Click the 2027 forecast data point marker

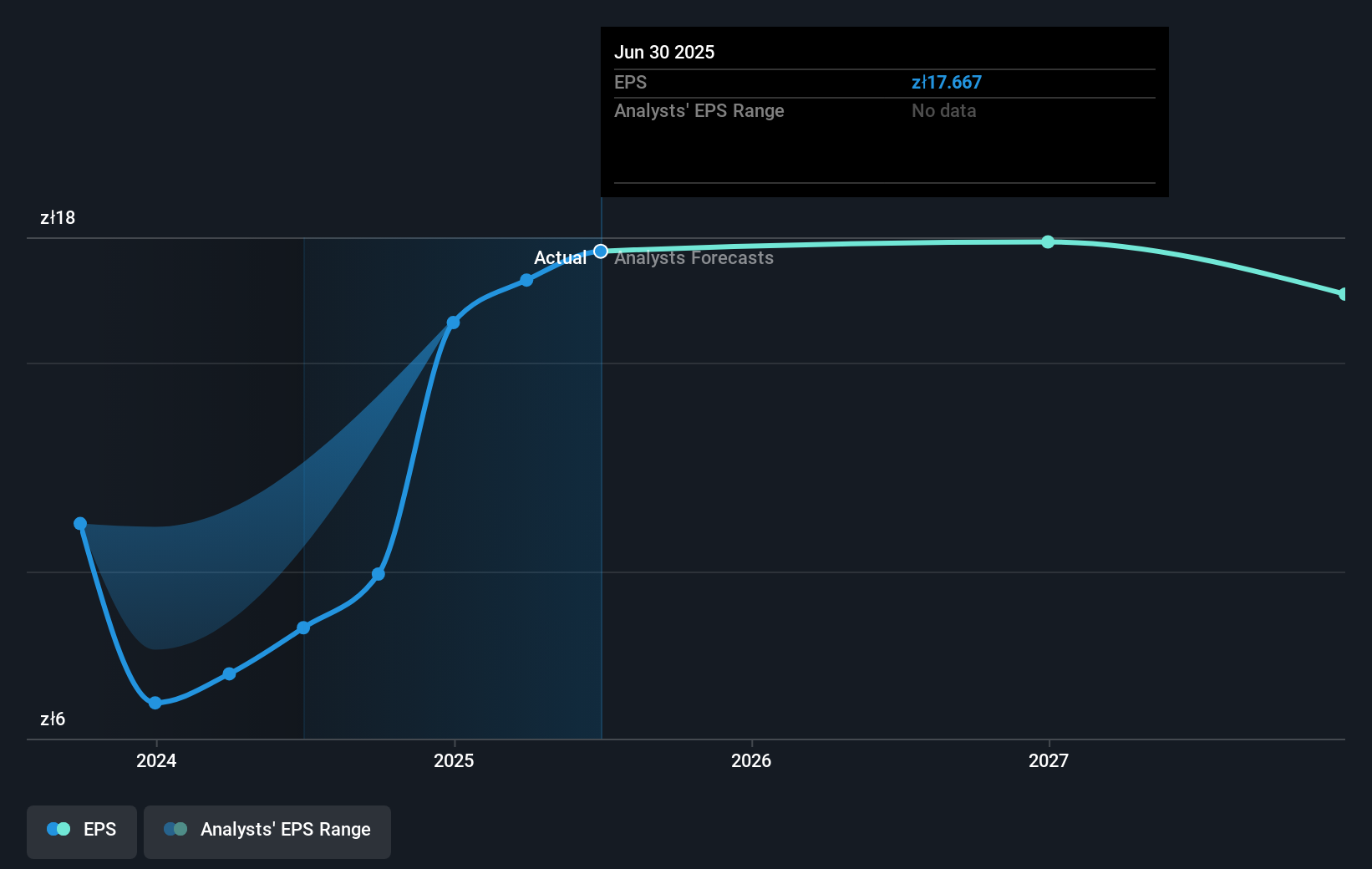1047,241
